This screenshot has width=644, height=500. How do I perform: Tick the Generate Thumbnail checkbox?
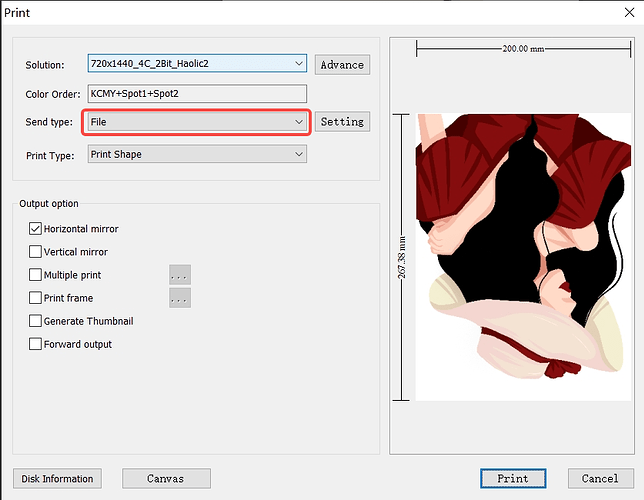(35, 320)
